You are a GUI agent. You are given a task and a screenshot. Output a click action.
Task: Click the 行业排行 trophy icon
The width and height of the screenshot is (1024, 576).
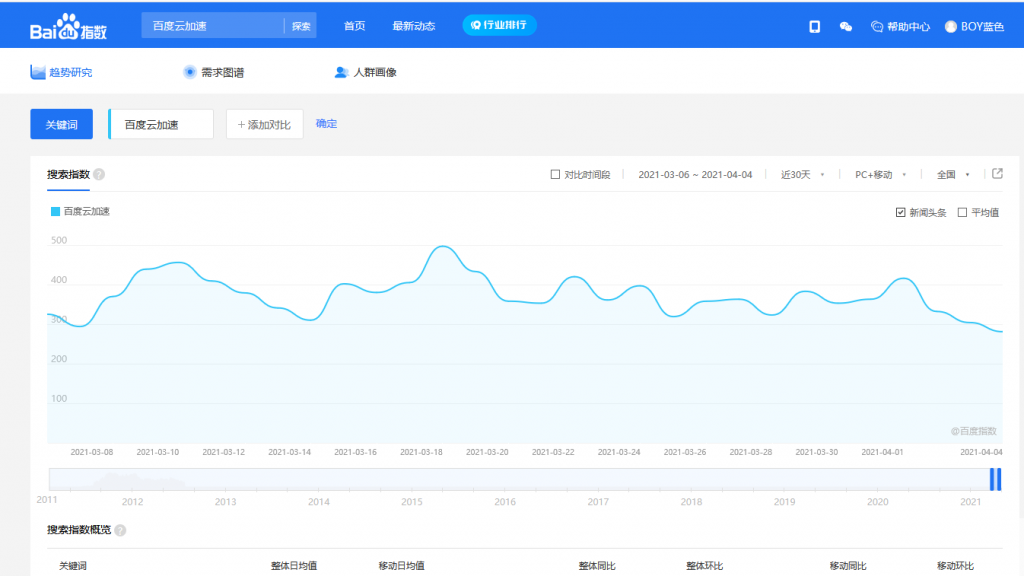pos(475,25)
